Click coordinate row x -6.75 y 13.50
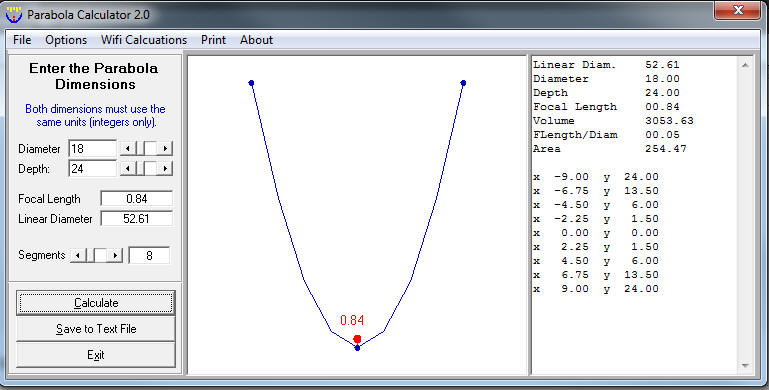The height and width of the screenshot is (390, 769). (596, 191)
